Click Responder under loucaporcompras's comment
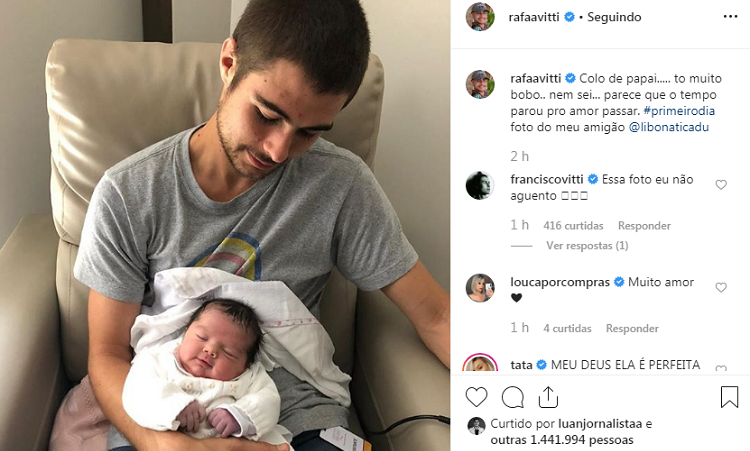This screenshot has height=451, width=750. click(x=632, y=329)
